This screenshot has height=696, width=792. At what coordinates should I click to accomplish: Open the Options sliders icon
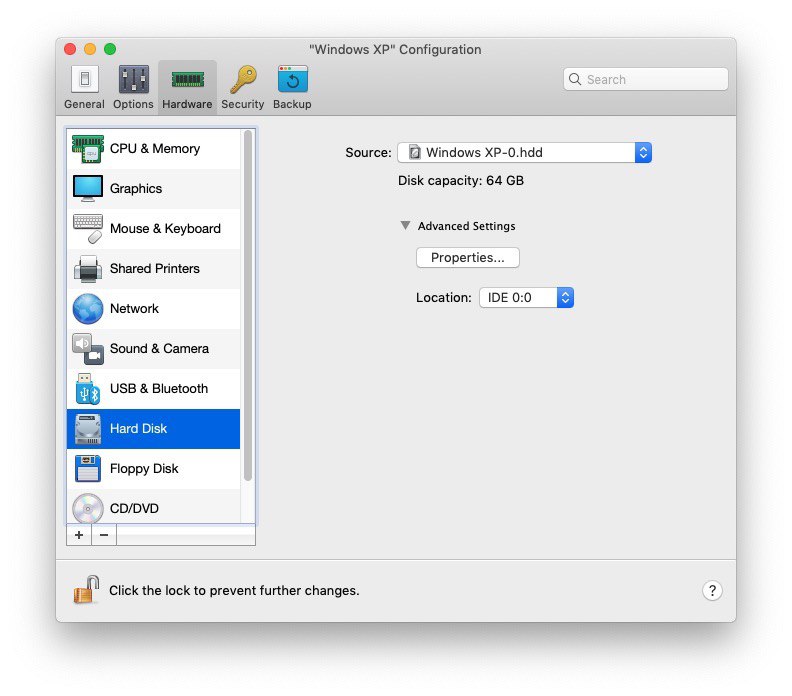(x=133, y=79)
